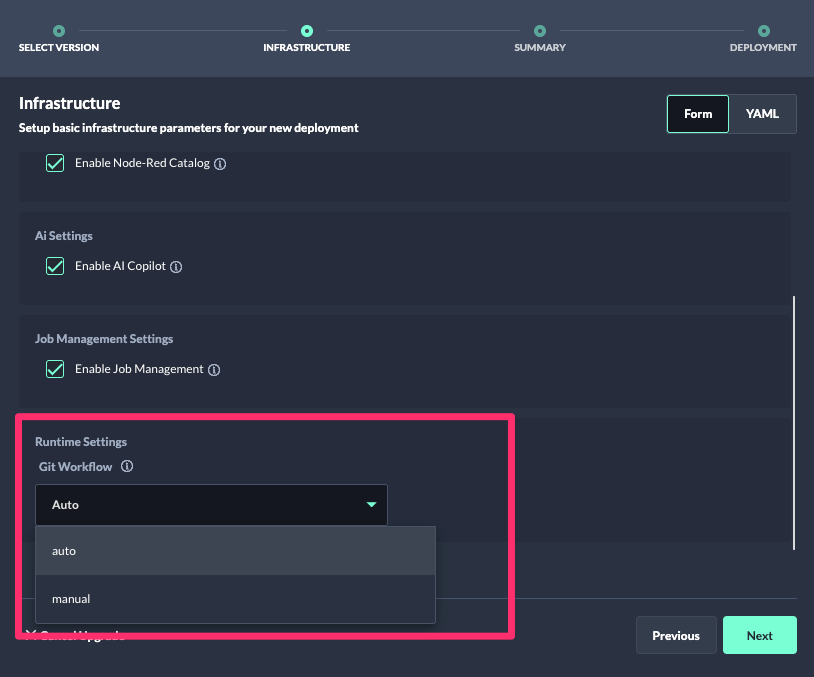Screen dimensions: 814x677
Task: Disable the Enable Node-Red Catalog checkbox
Action: 55,162
